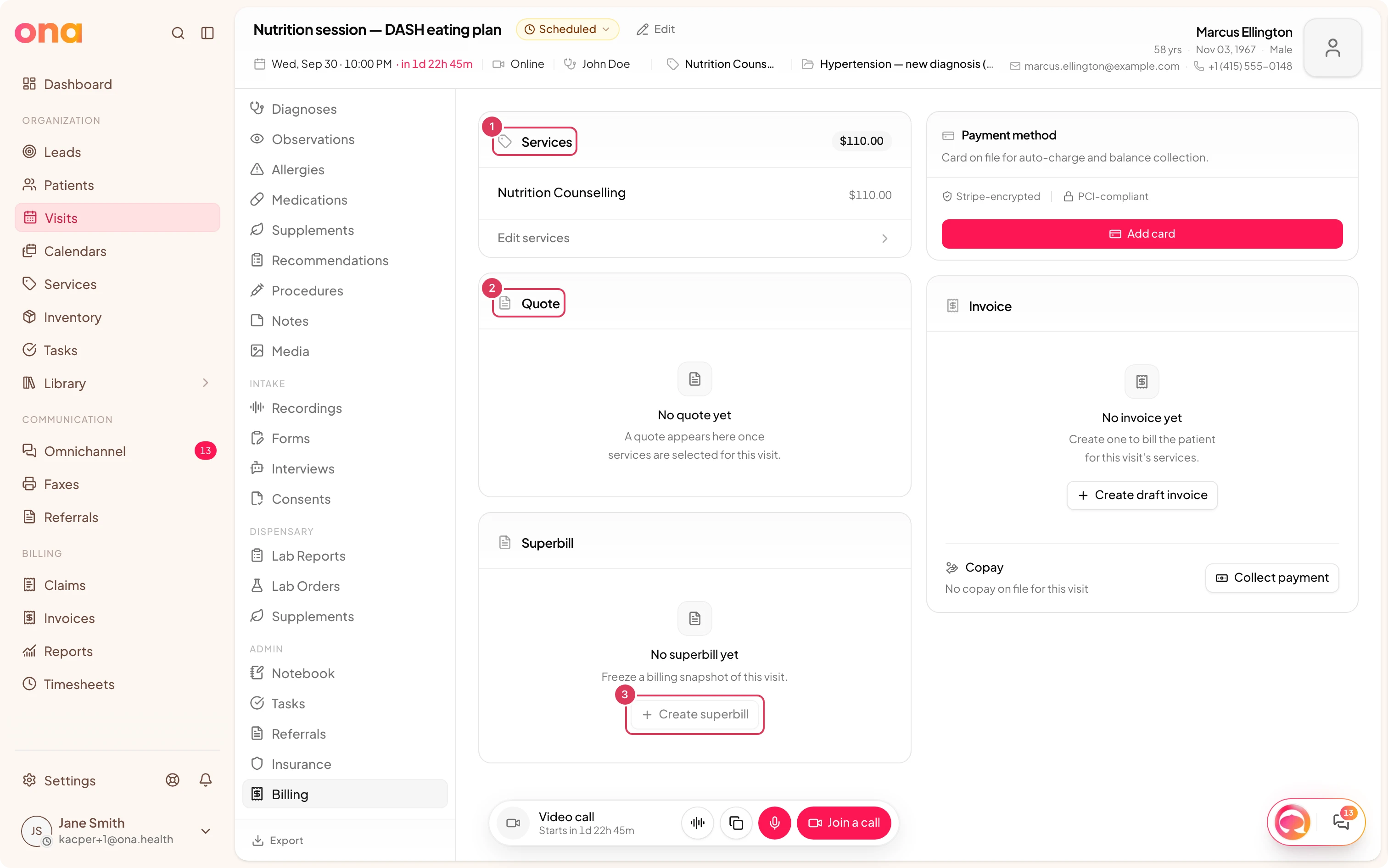Viewport: 1388px width, 868px height.
Task: Click the ona logo
Action: click(48, 33)
